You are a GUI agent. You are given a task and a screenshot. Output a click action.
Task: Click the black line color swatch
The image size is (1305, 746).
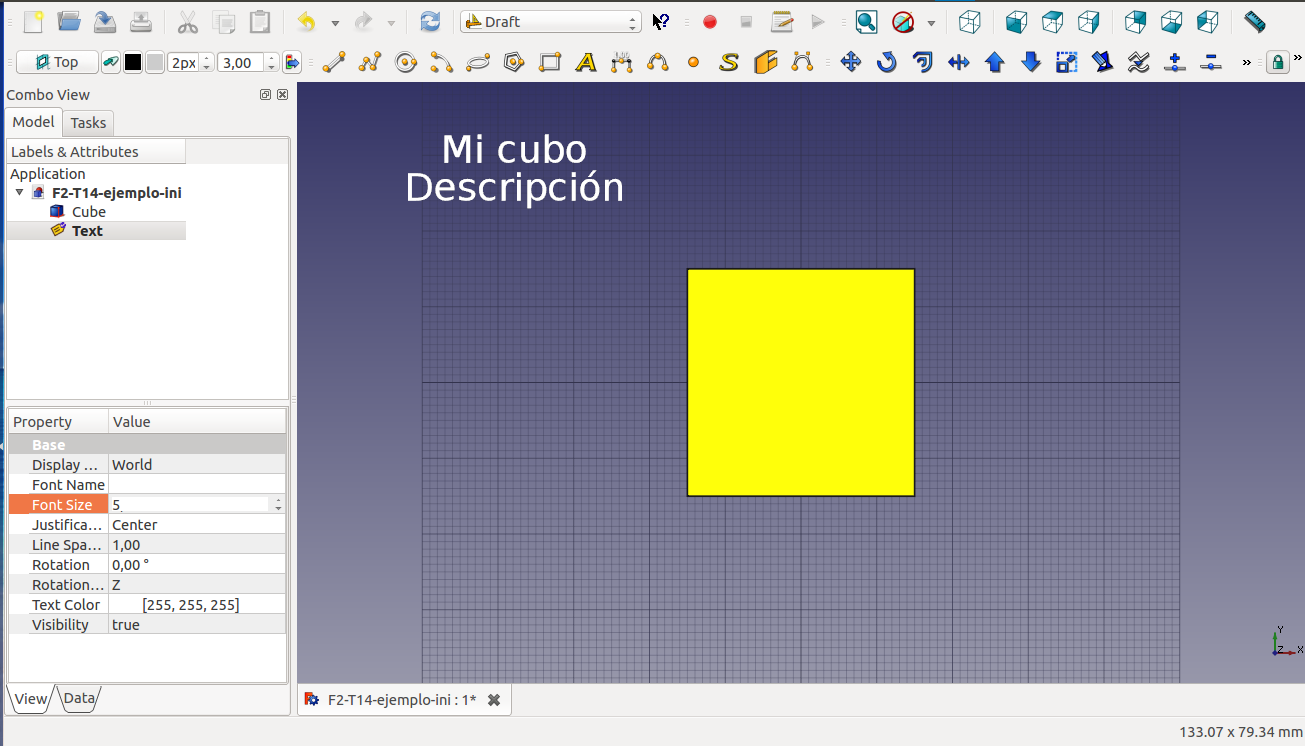(133, 63)
